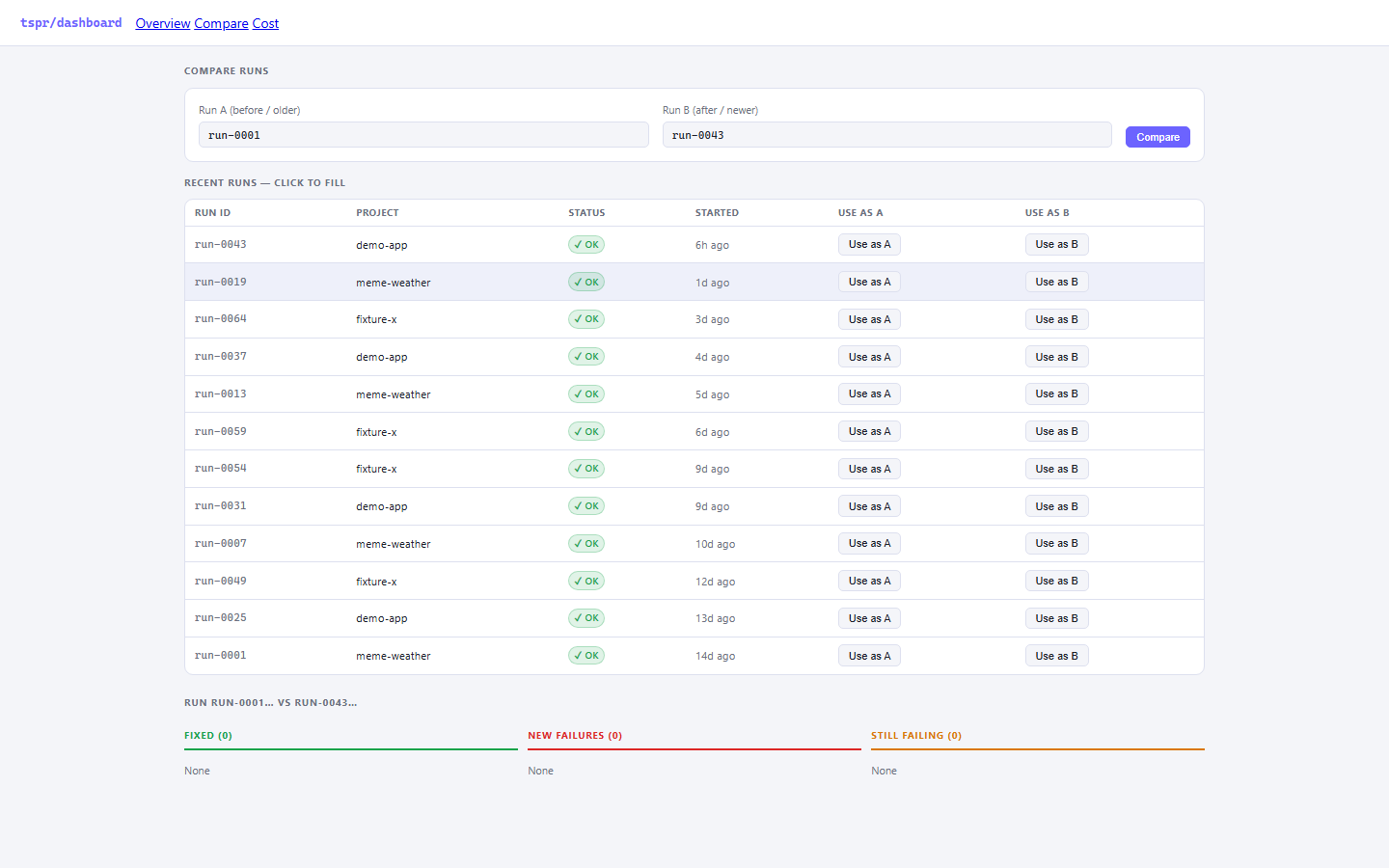Viewport: 1389px width, 868px height.
Task: Use run-0025 as A
Action: pyautogui.click(x=869, y=618)
